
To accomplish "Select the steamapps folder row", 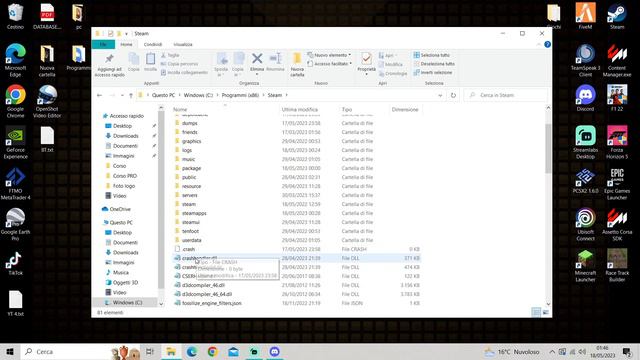I will (296, 213).
